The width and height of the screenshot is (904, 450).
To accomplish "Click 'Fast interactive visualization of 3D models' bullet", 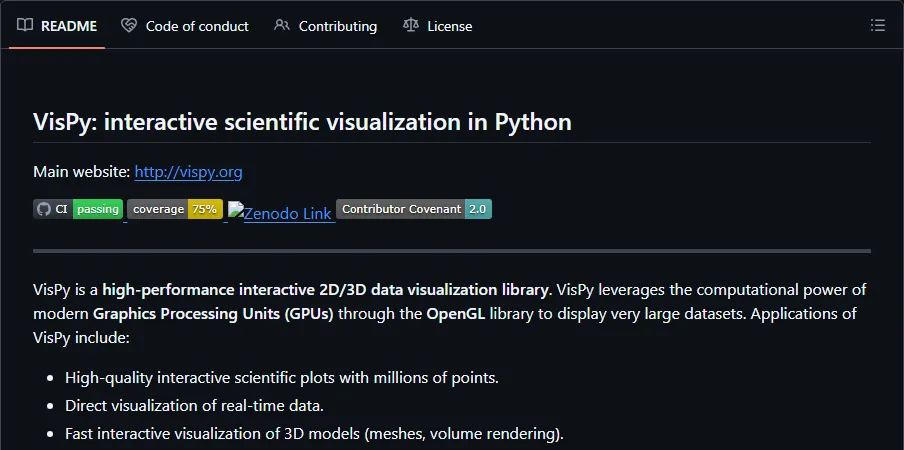I will (314, 433).
